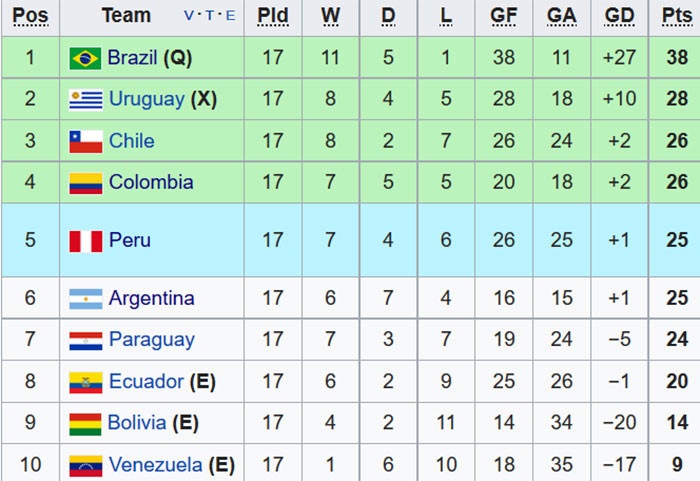The image size is (700, 481).
Task: Click the GD column header
Action: coord(620,16)
